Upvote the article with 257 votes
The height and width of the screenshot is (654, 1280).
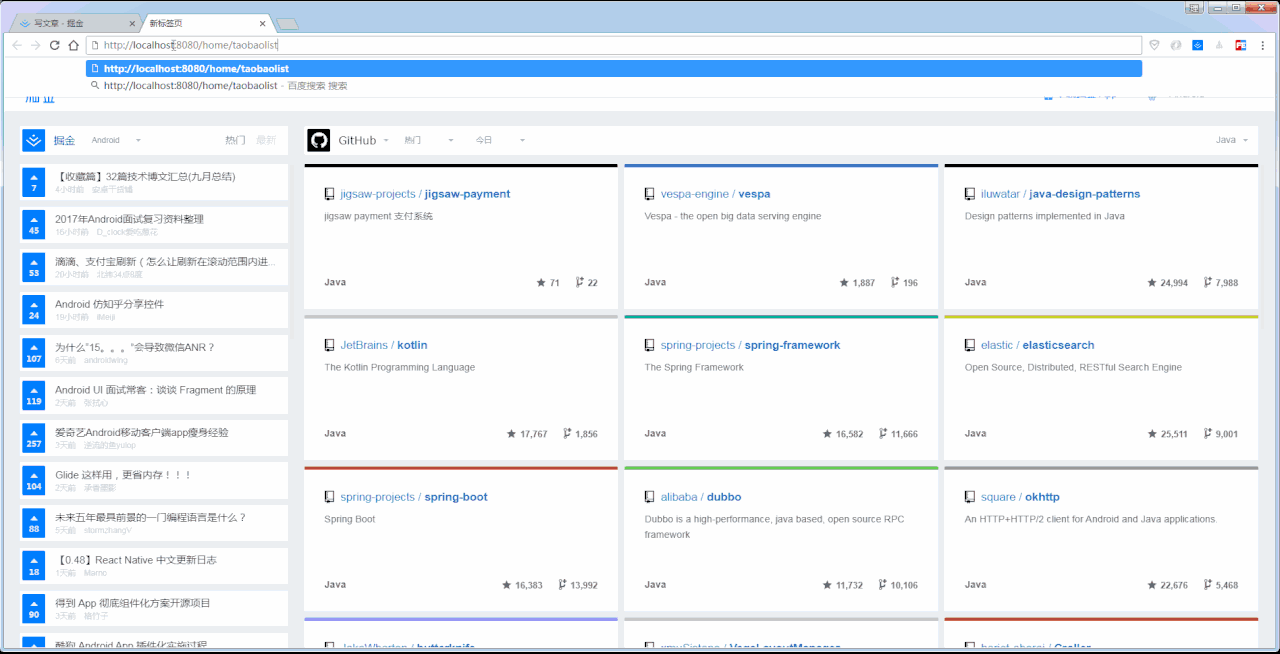point(34,438)
